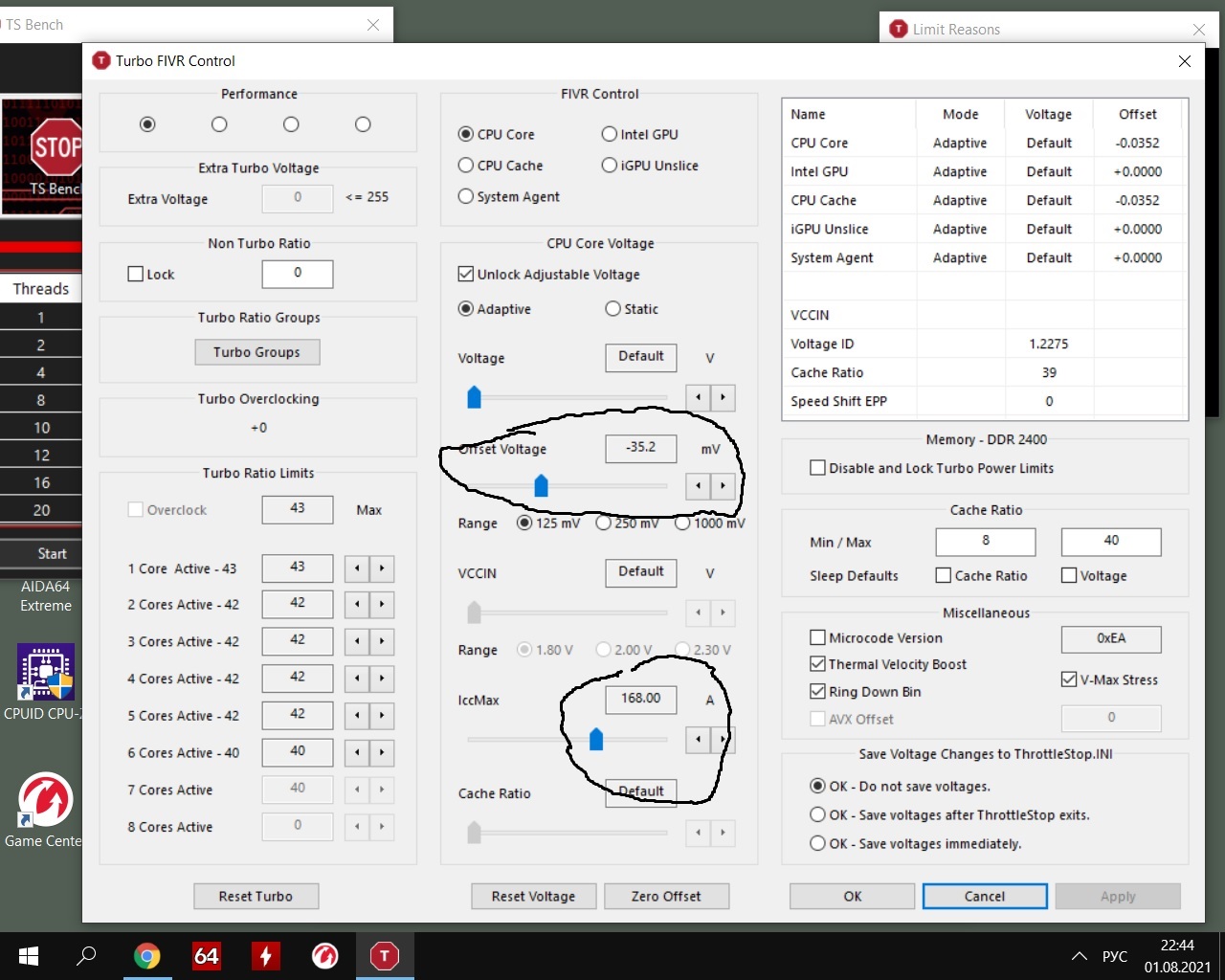This screenshot has height=980, width=1225.
Task: Choose save voltages immediately option
Action: click(x=916, y=844)
